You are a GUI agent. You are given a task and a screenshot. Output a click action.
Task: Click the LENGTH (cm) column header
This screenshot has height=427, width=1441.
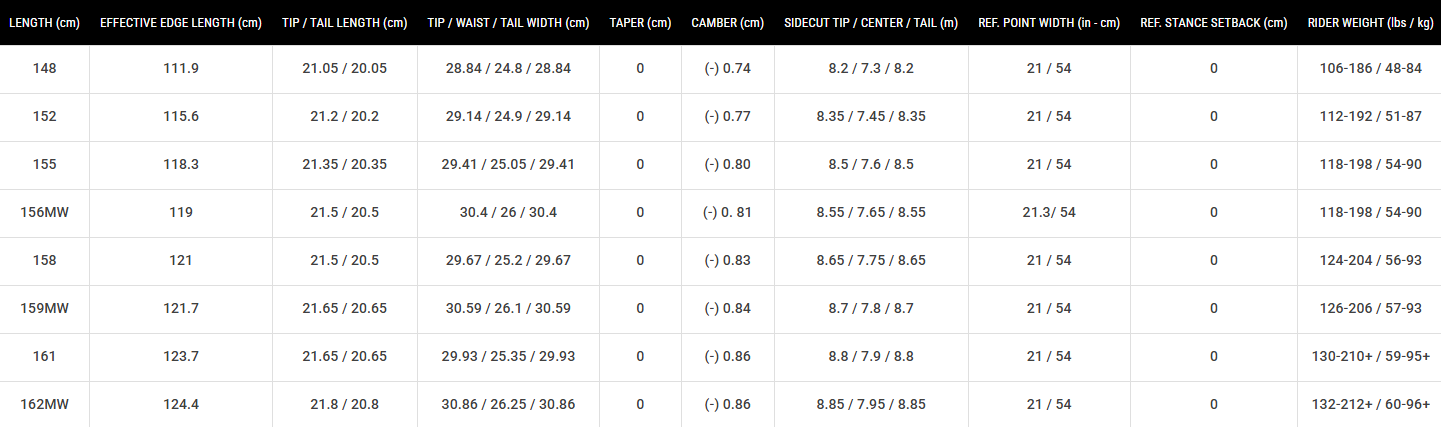coord(44,23)
